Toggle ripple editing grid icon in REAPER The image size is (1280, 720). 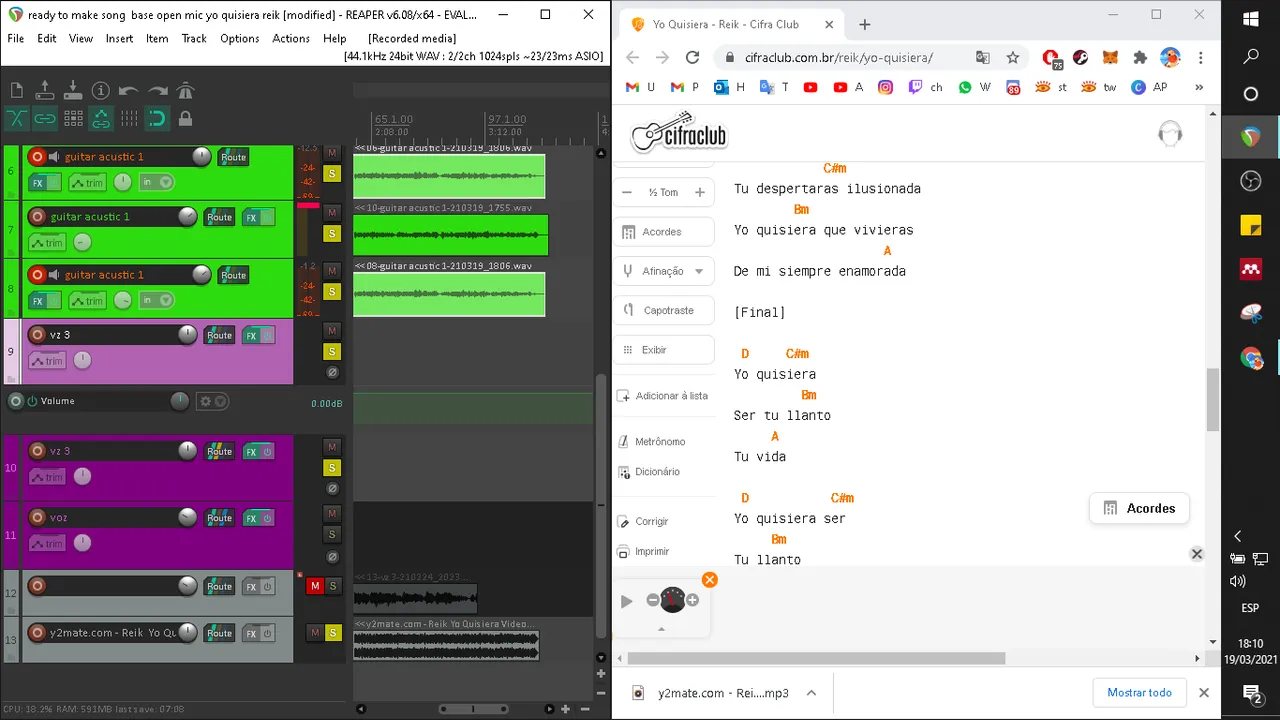coord(73,119)
